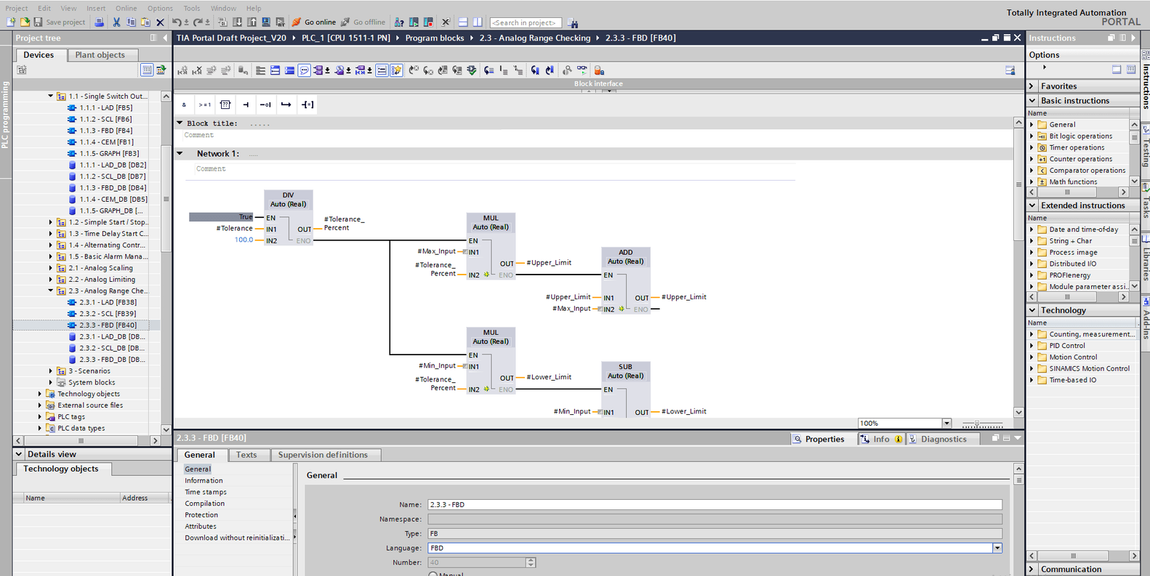This screenshot has height=576, width=1150.
Task: Collapse Network 1 with its triangle
Action: (180, 153)
